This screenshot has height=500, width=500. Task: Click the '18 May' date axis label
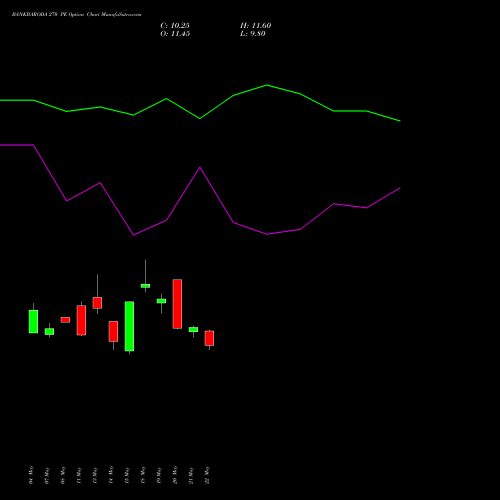[143, 475]
